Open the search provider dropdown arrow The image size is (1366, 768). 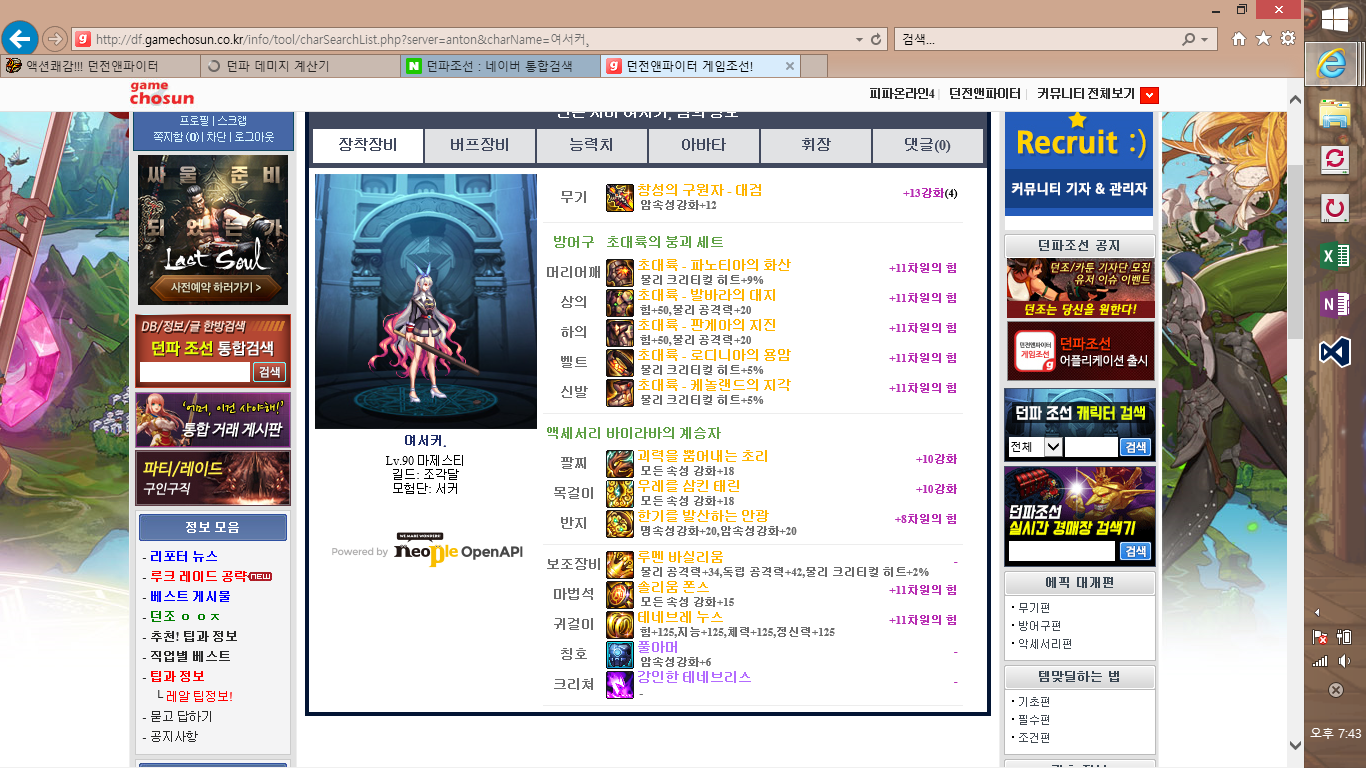[x=1204, y=39]
